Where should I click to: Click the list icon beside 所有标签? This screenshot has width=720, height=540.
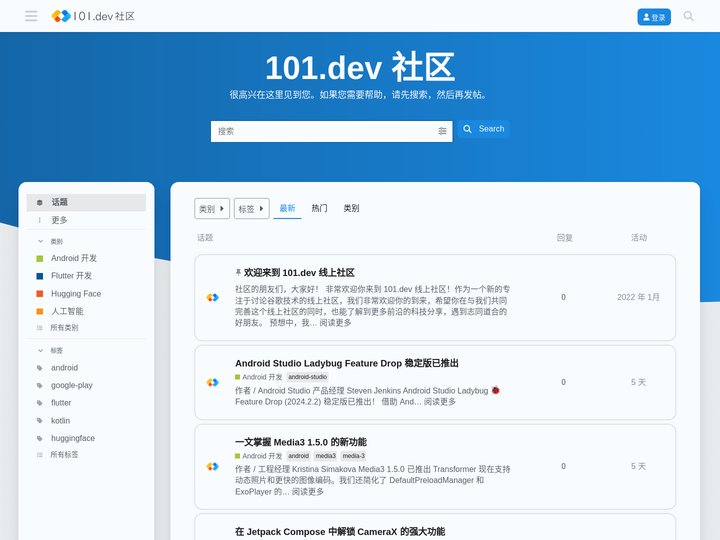pos(39,455)
